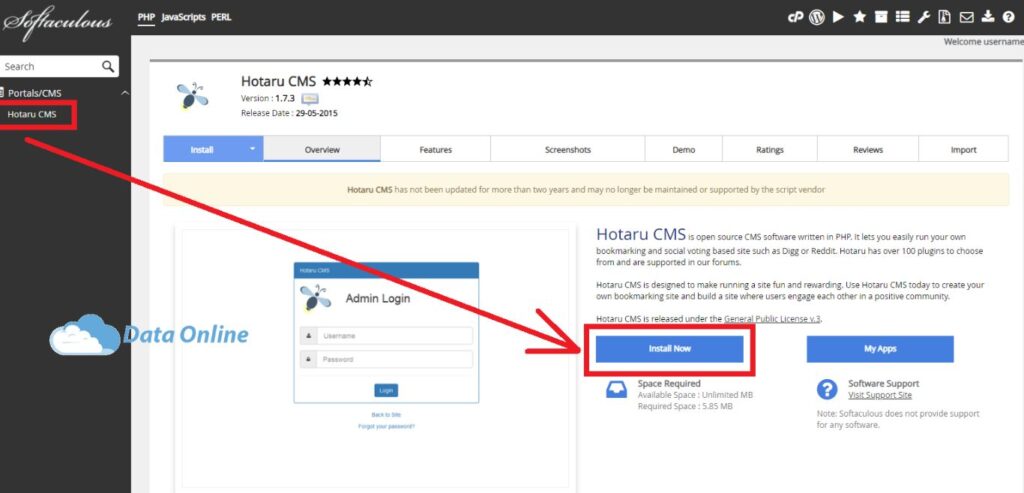Click the search magnifier icon
This screenshot has height=493, width=1024.
point(108,66)
